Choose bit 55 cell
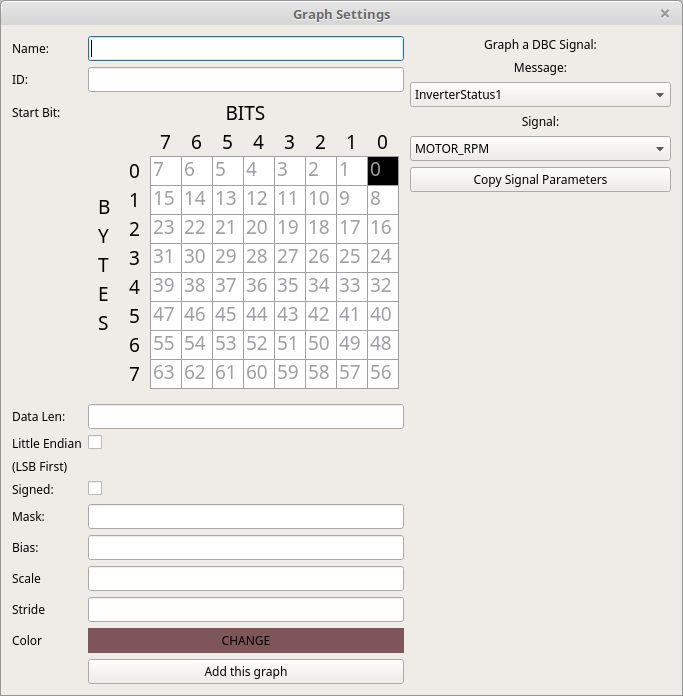683x696 pixels. (x=166, y=345)
